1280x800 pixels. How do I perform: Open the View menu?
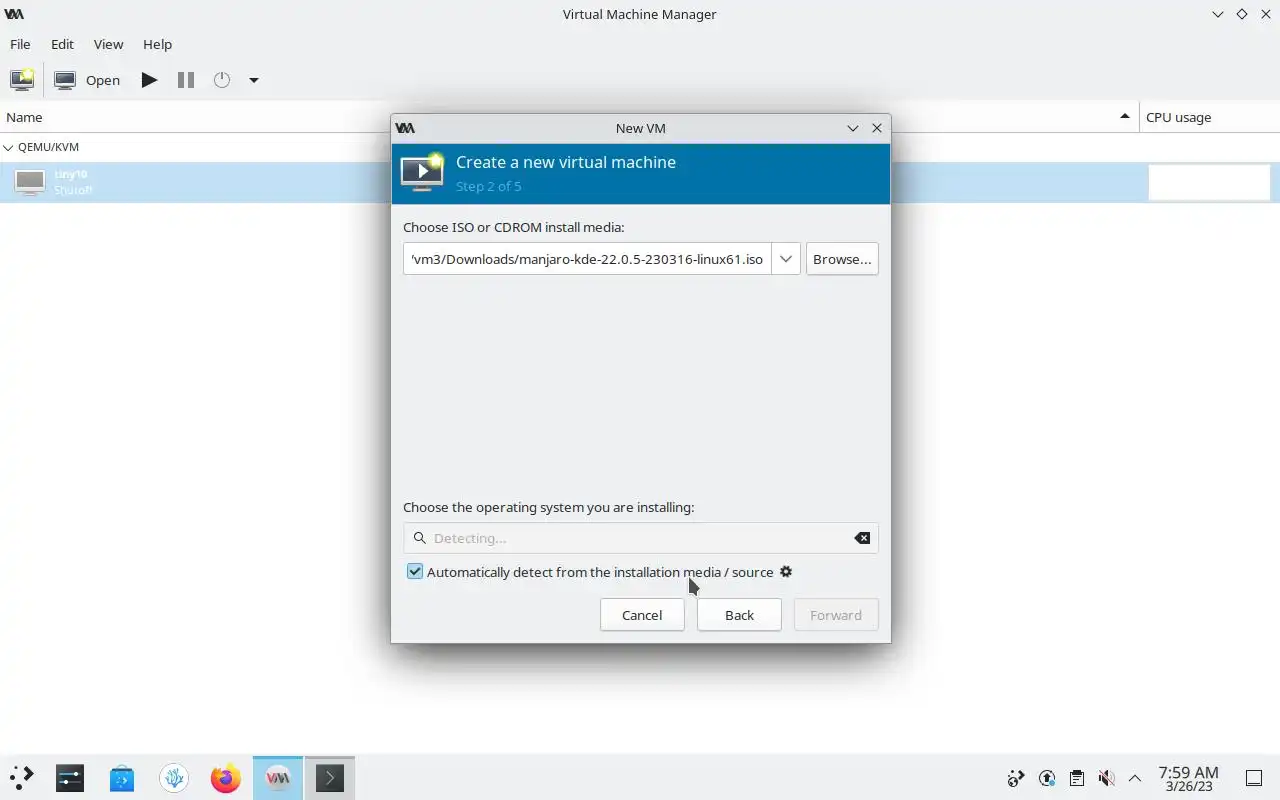tap(108, 44)
